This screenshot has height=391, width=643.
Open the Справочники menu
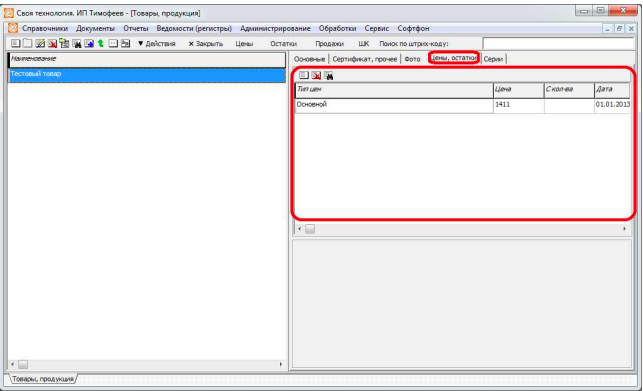coord(45,28)
